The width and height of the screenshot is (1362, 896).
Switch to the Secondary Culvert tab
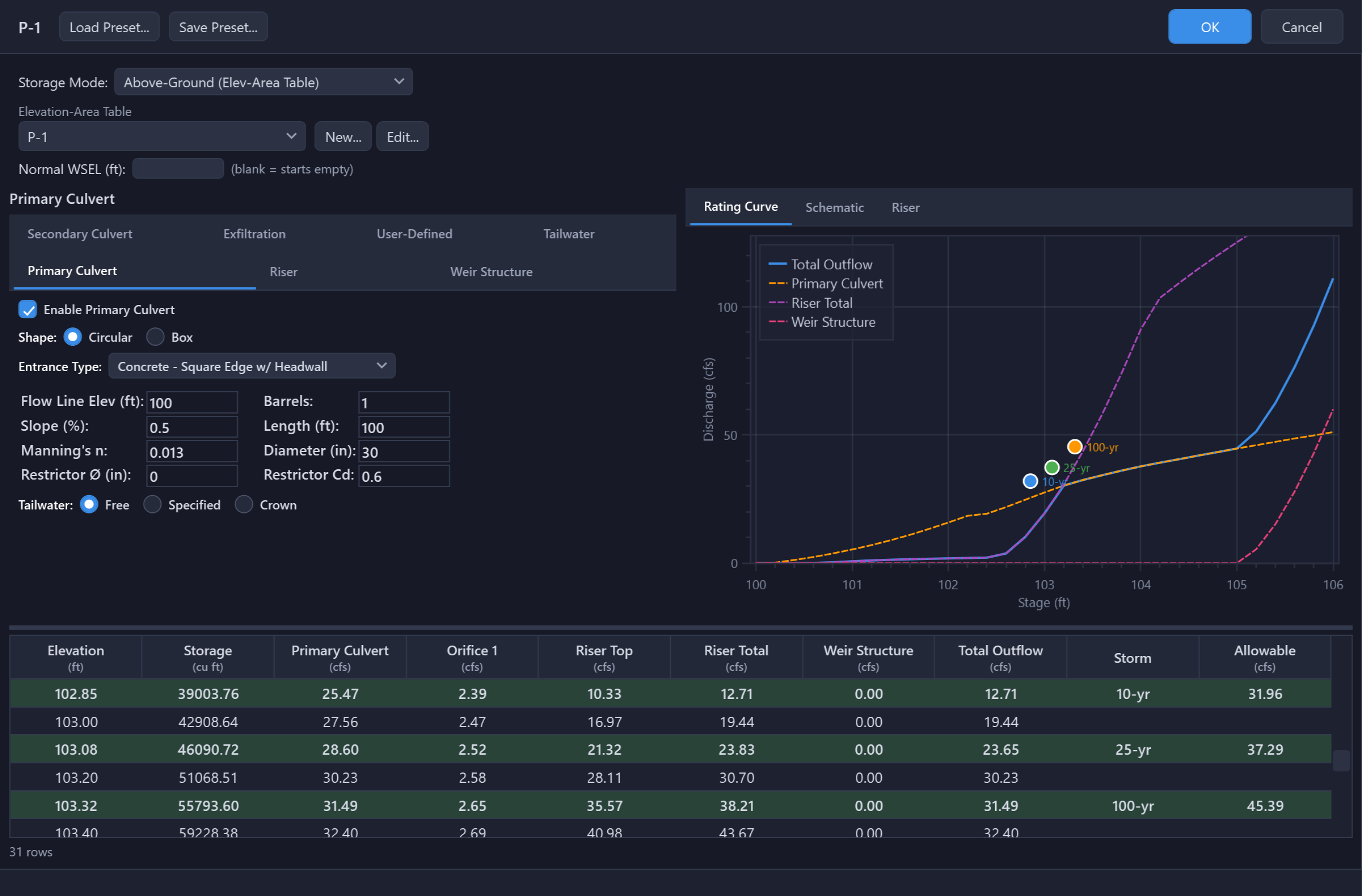click(80, 234)
